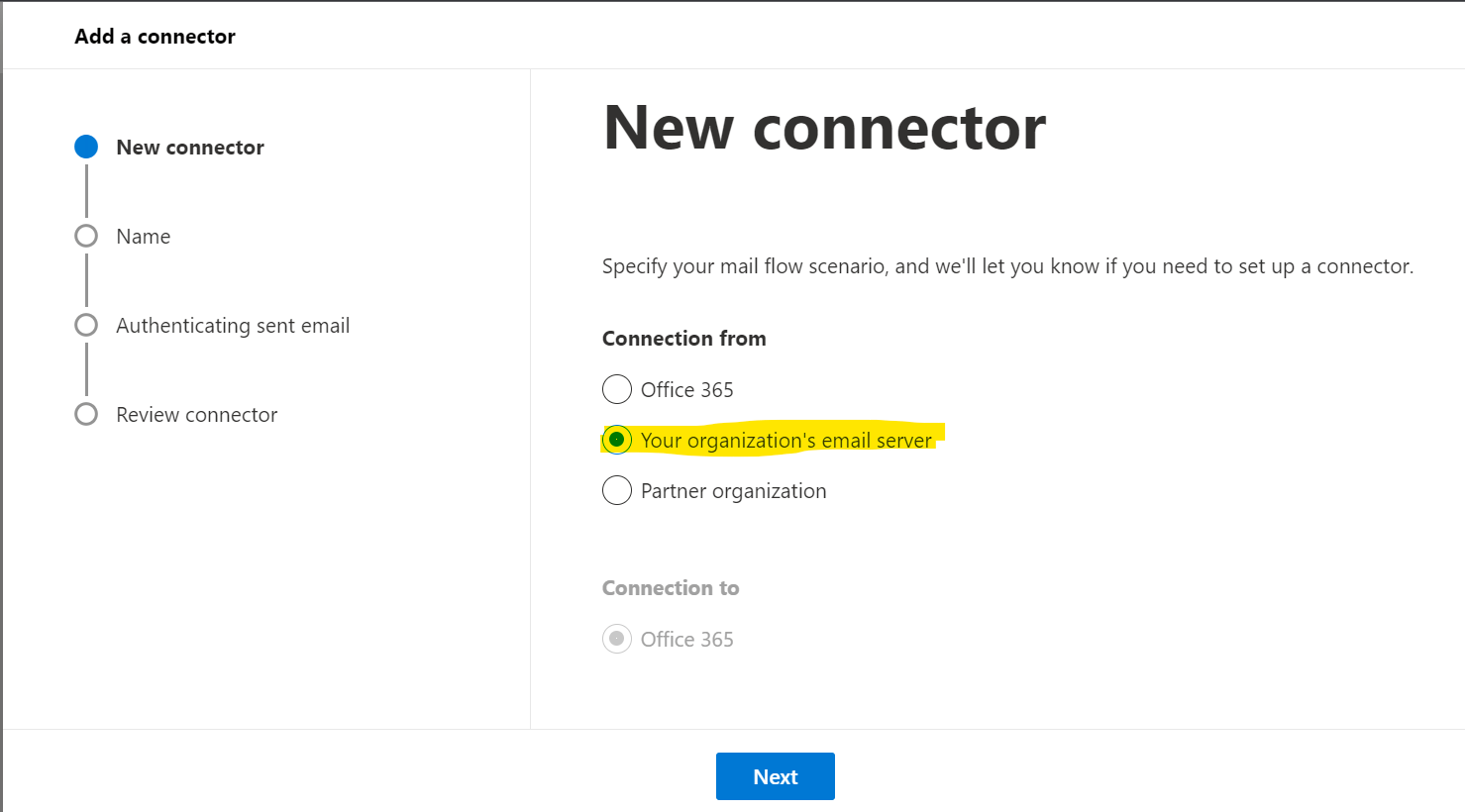The image size is (1465, 812).
Task: Click the large New connector page heading
Action: 824,128
